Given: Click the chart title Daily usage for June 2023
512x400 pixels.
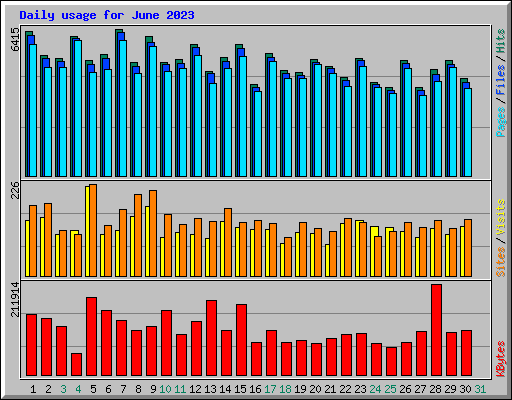Looking at the screenshot, I should [107, 15].
